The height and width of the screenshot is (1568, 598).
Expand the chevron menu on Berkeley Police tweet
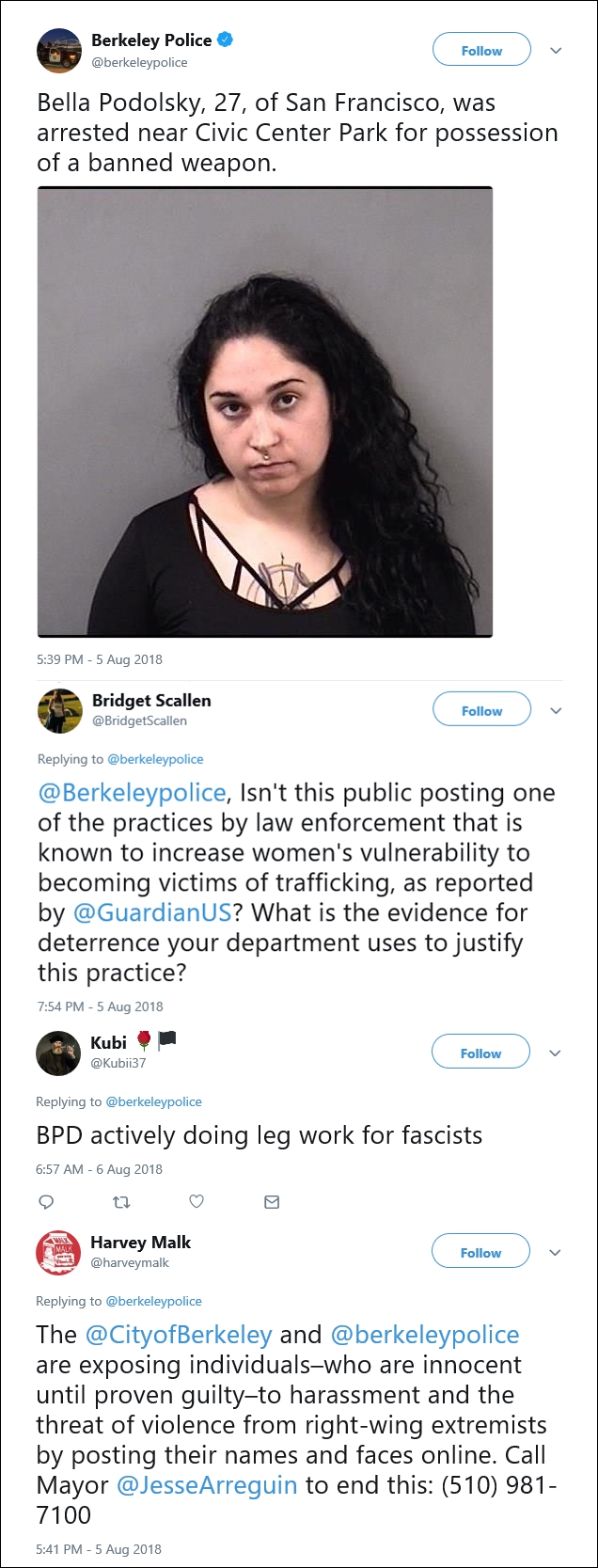point(556,51)
